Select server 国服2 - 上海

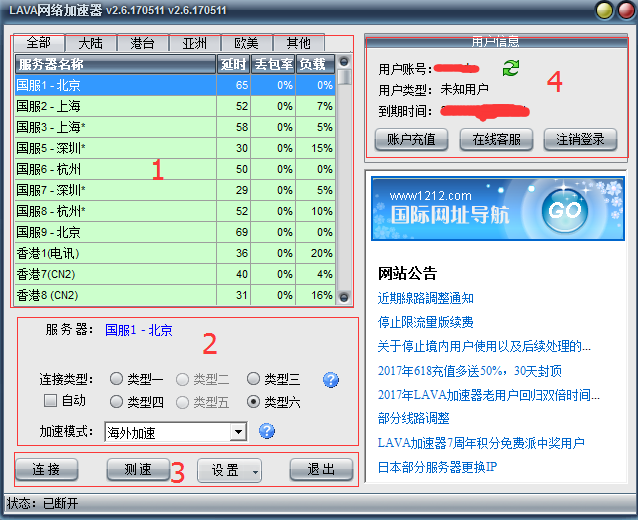click(175, 106)
